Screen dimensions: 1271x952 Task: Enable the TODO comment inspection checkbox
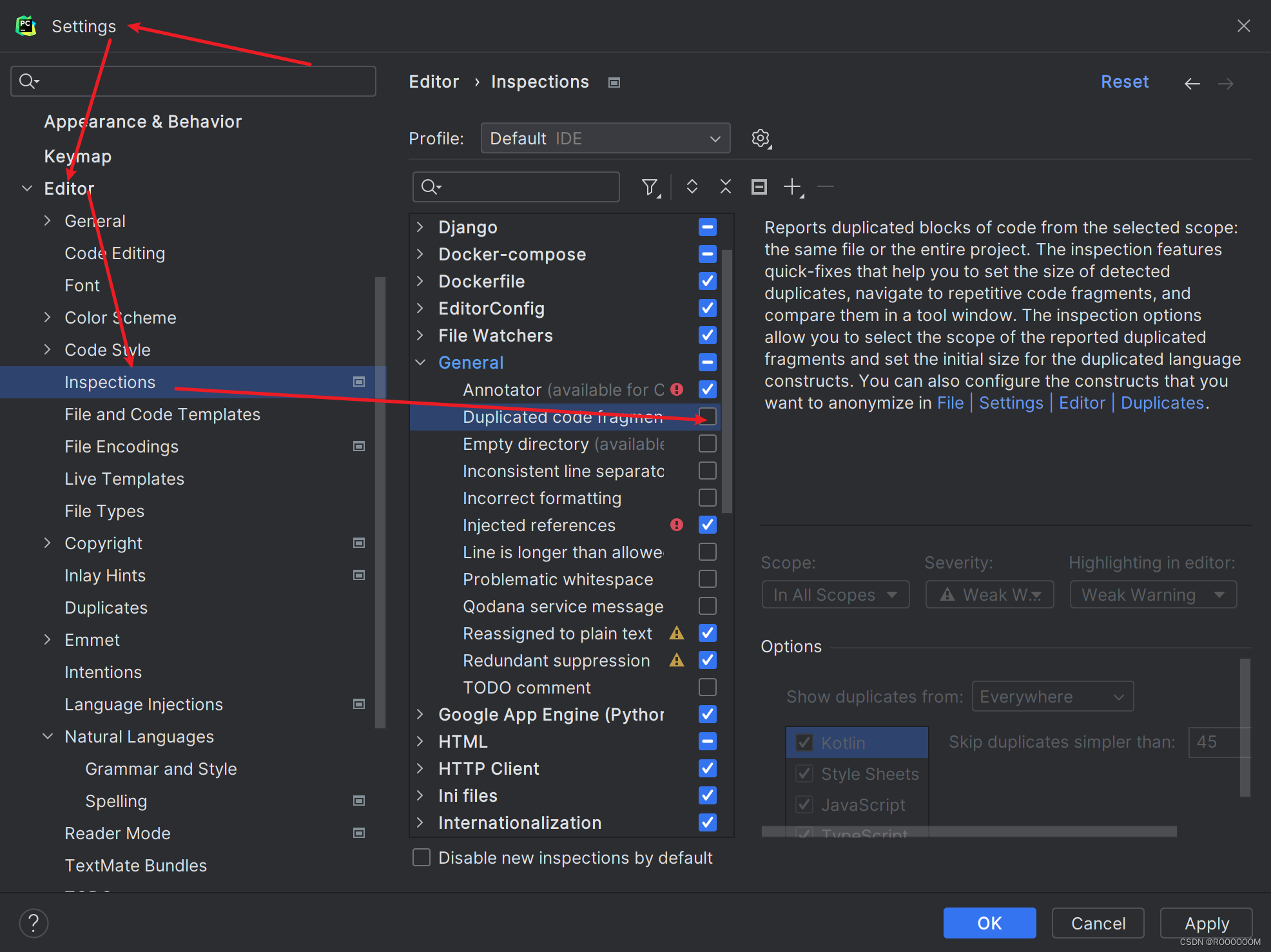708,687
